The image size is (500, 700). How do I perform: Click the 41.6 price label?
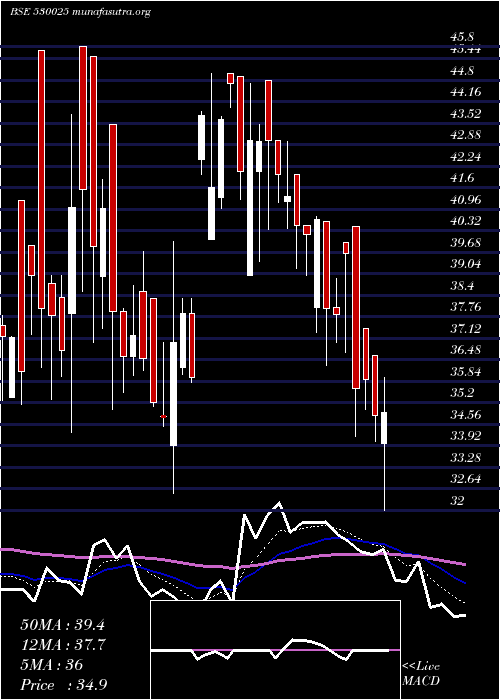point(462,178)
